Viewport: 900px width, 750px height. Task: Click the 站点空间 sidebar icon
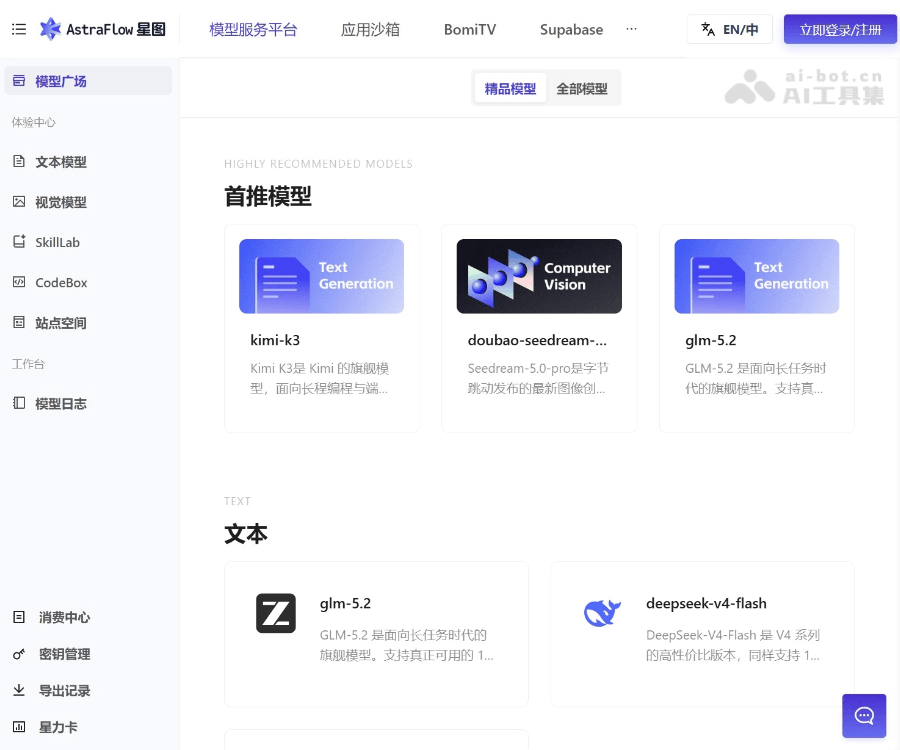(x=19, y=322)
